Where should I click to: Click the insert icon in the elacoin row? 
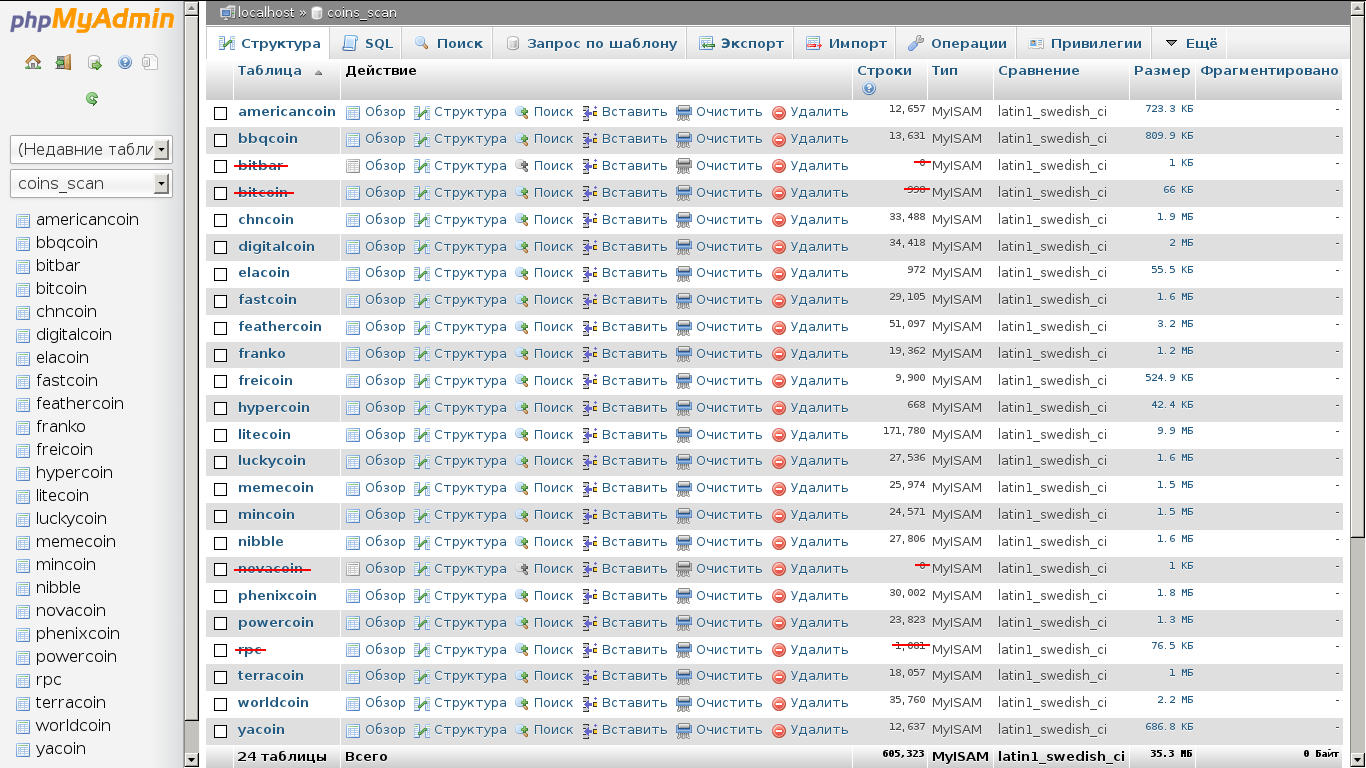click(590, 273)
